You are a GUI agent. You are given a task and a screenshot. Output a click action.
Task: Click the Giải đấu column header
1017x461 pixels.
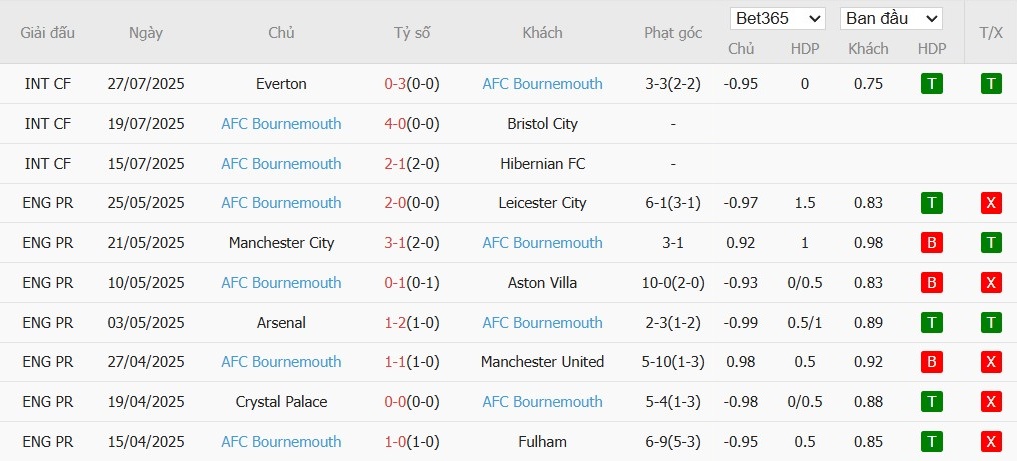pos(47,32)
